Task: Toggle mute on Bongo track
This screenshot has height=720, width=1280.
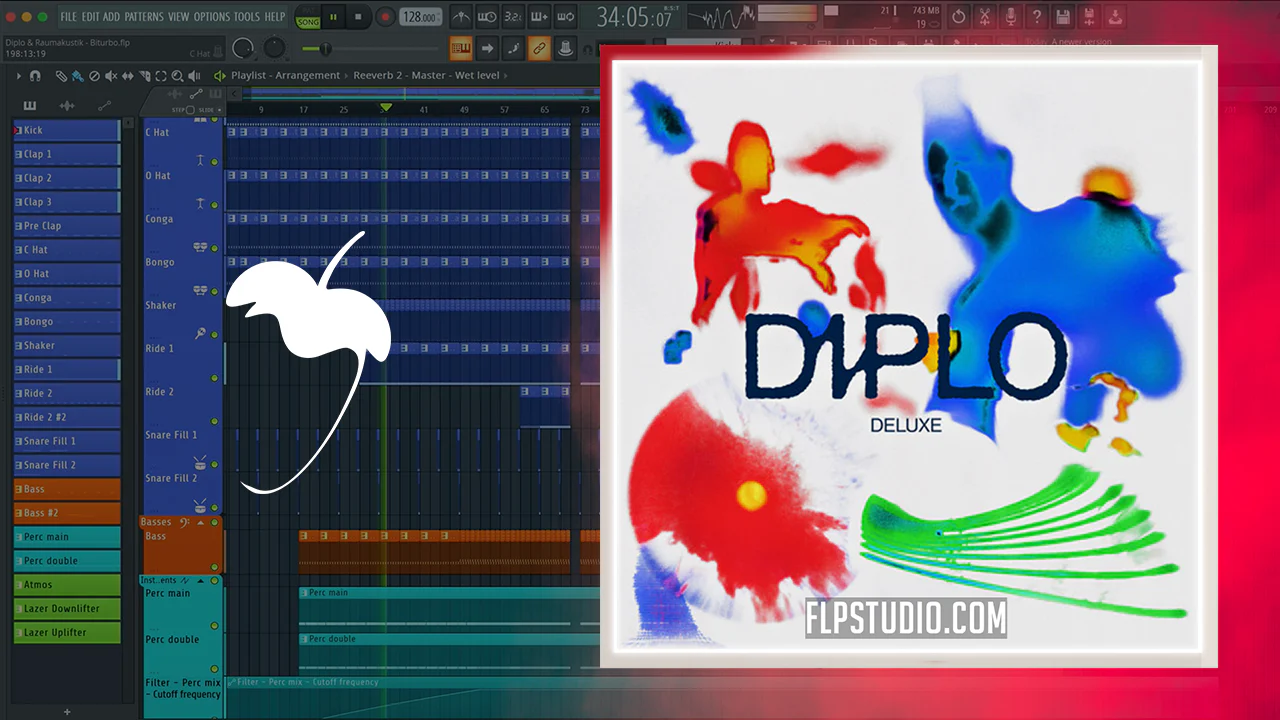Action: coord(214,291)
